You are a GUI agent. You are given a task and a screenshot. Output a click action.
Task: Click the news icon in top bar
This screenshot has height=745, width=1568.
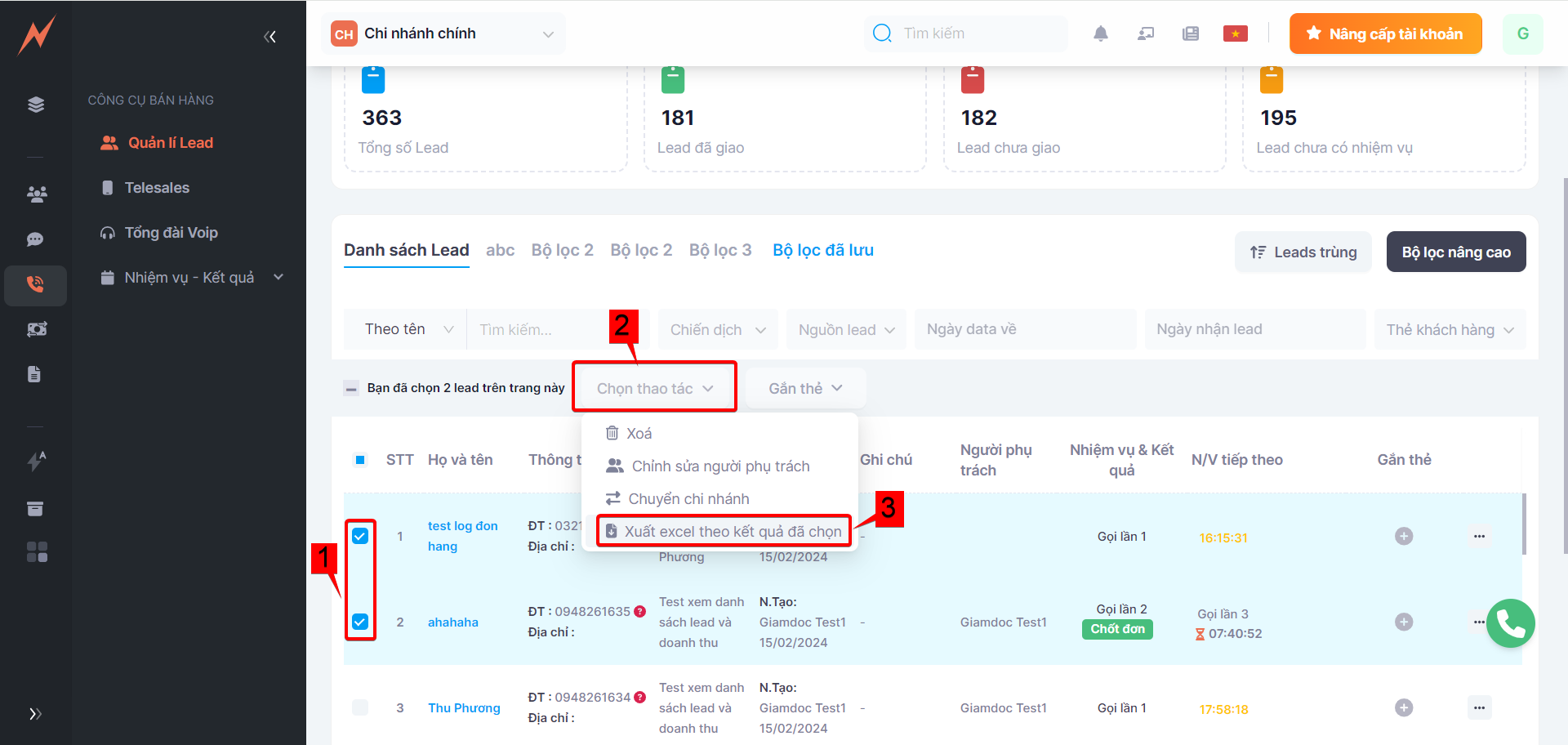[1190, 33]
